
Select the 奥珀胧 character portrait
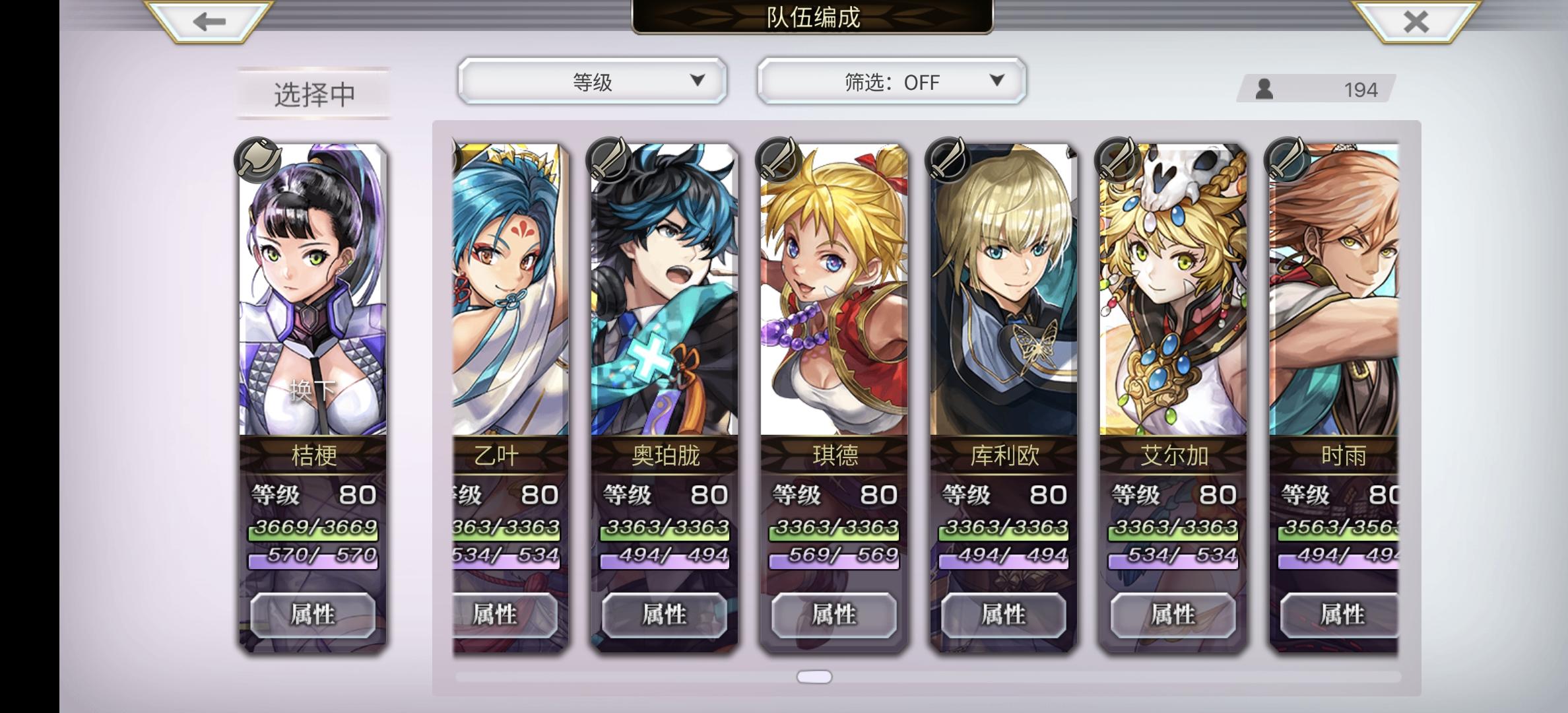click(x=665, y=290)
